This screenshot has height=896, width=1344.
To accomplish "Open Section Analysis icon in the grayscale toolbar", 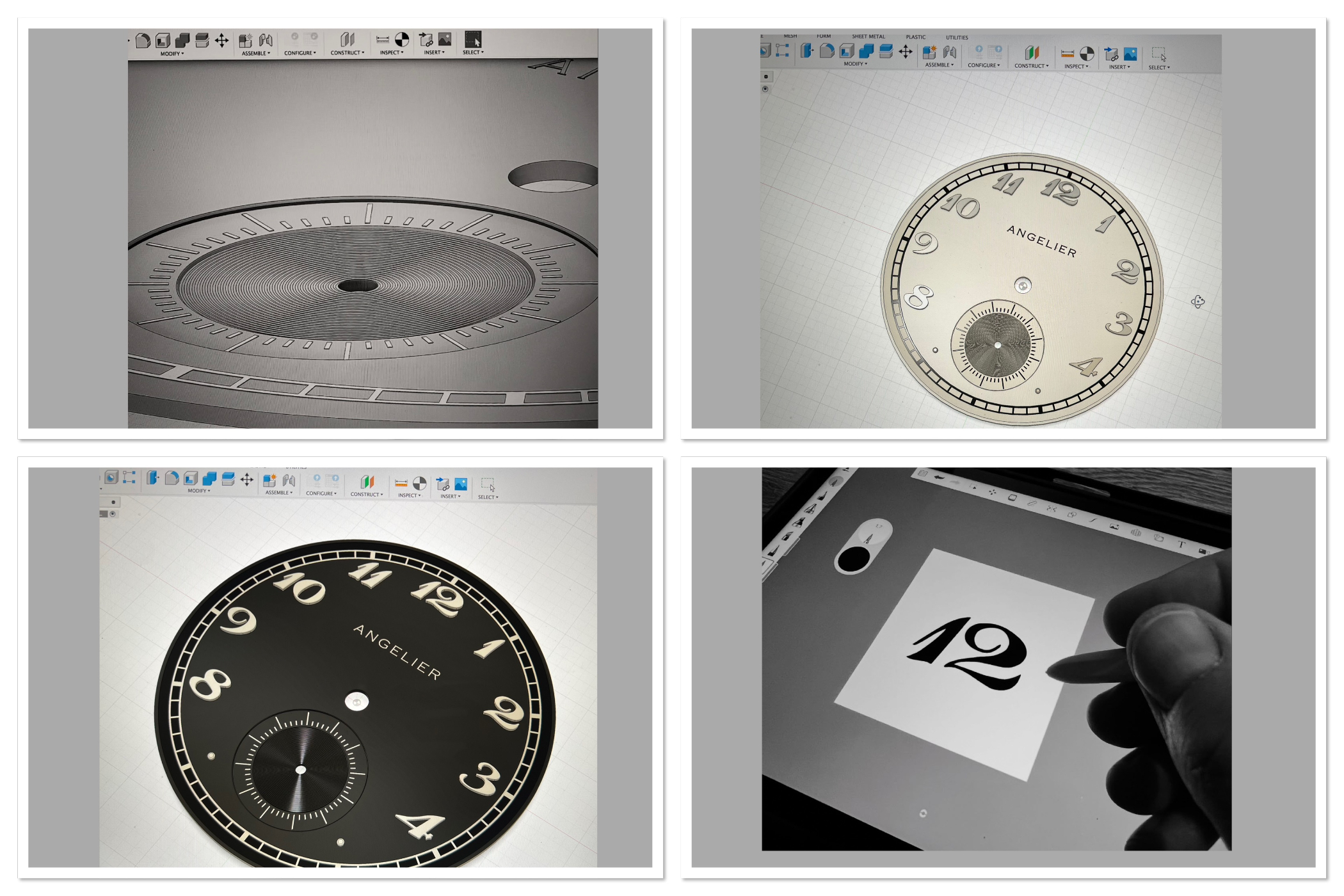I will [x=402, y=40].
